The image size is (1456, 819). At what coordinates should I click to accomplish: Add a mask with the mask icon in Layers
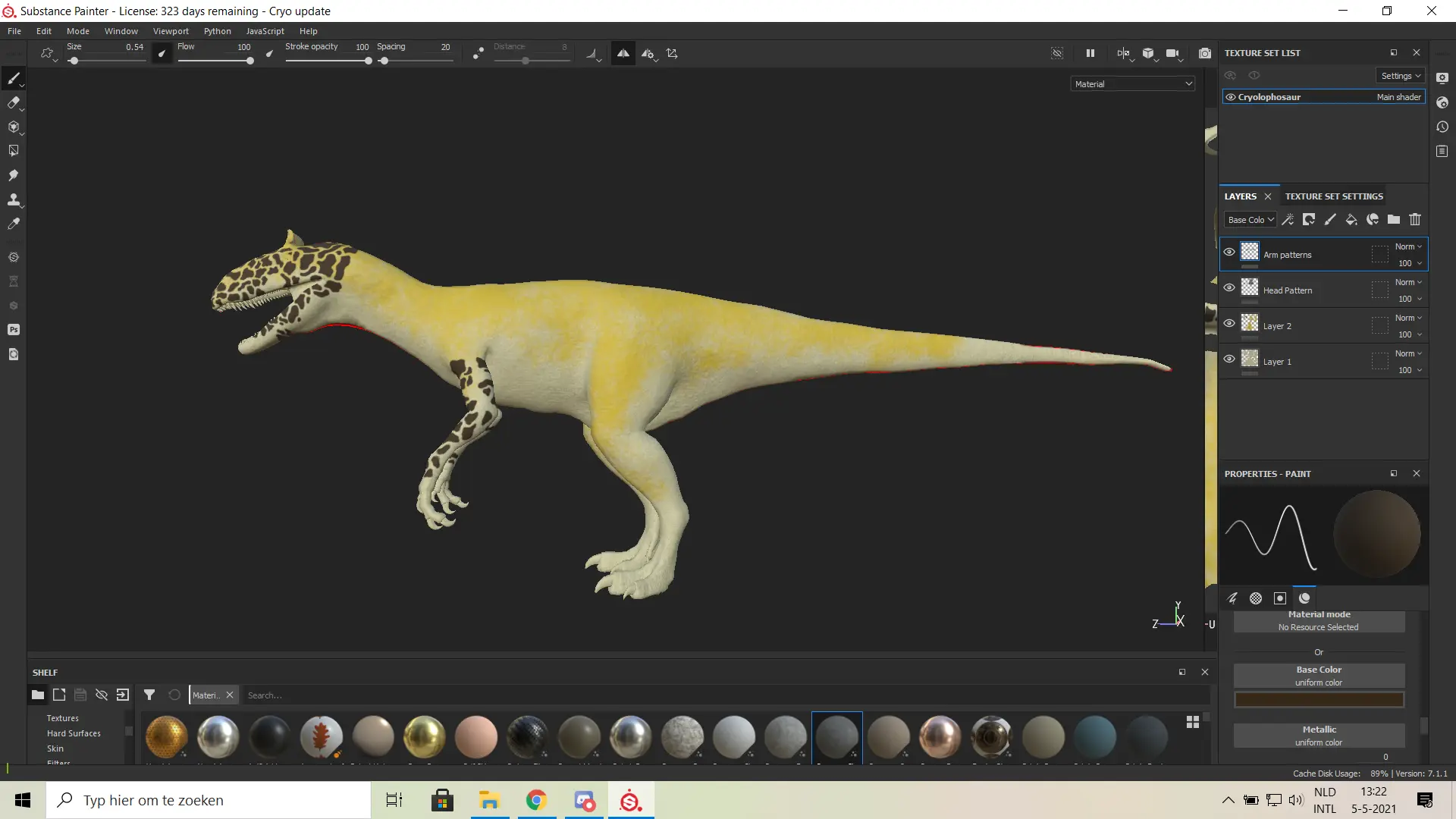coord(1309,220)
